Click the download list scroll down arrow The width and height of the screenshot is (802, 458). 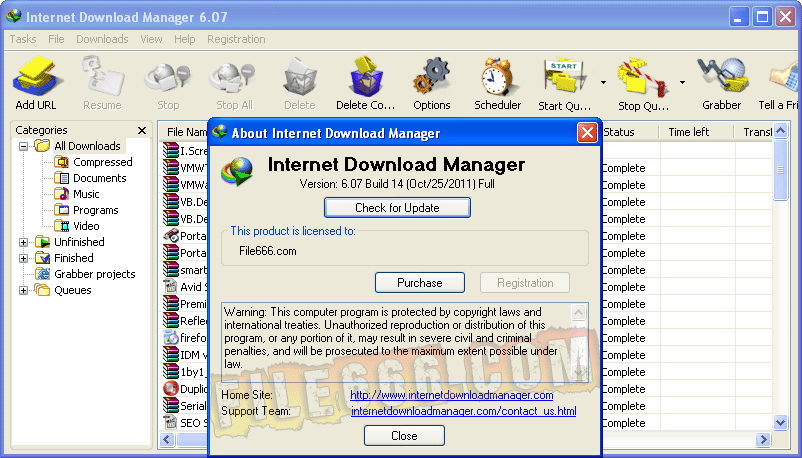click(x=781, y=422)
